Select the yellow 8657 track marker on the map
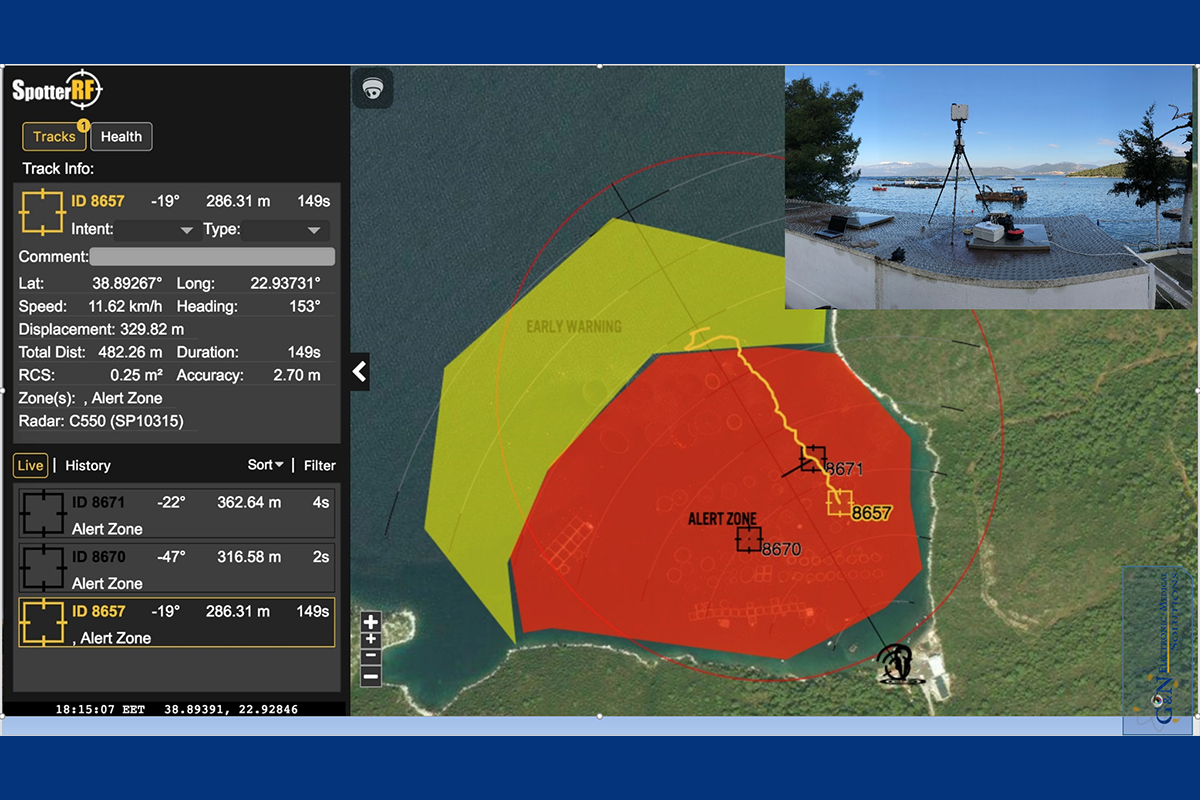 [841, 502]
